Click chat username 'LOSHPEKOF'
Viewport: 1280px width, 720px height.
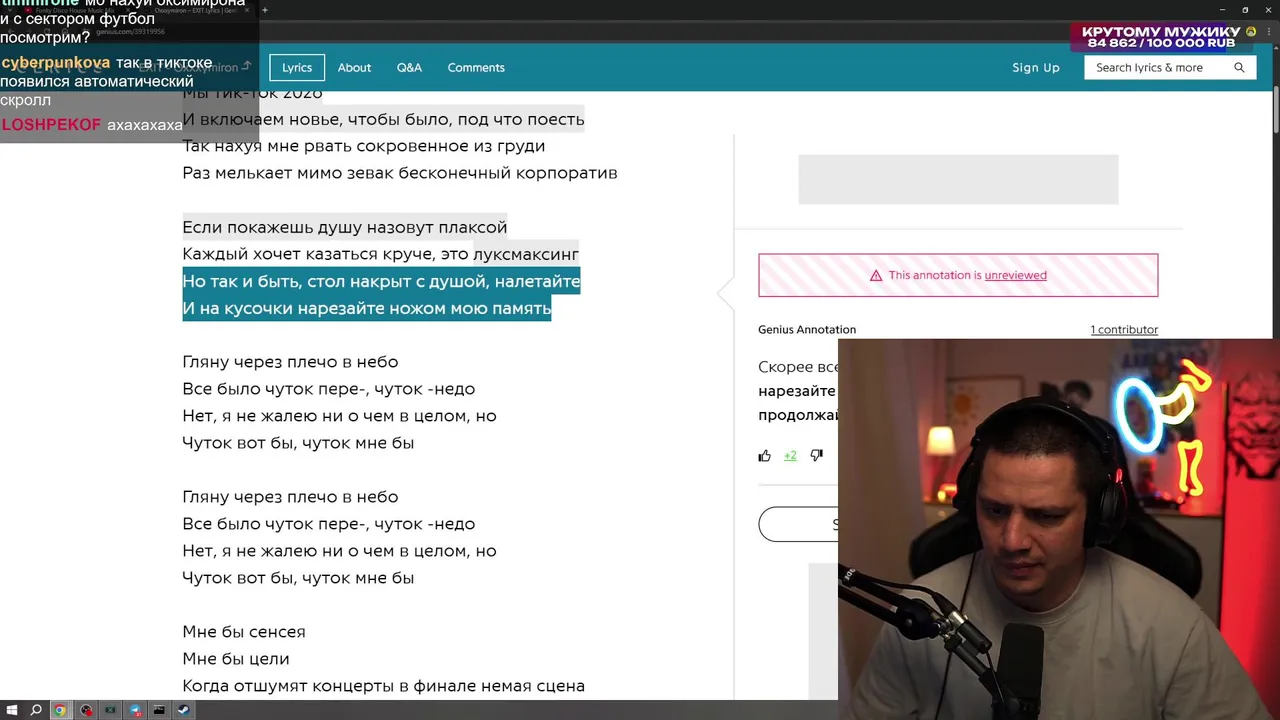(x=51, y=125)
